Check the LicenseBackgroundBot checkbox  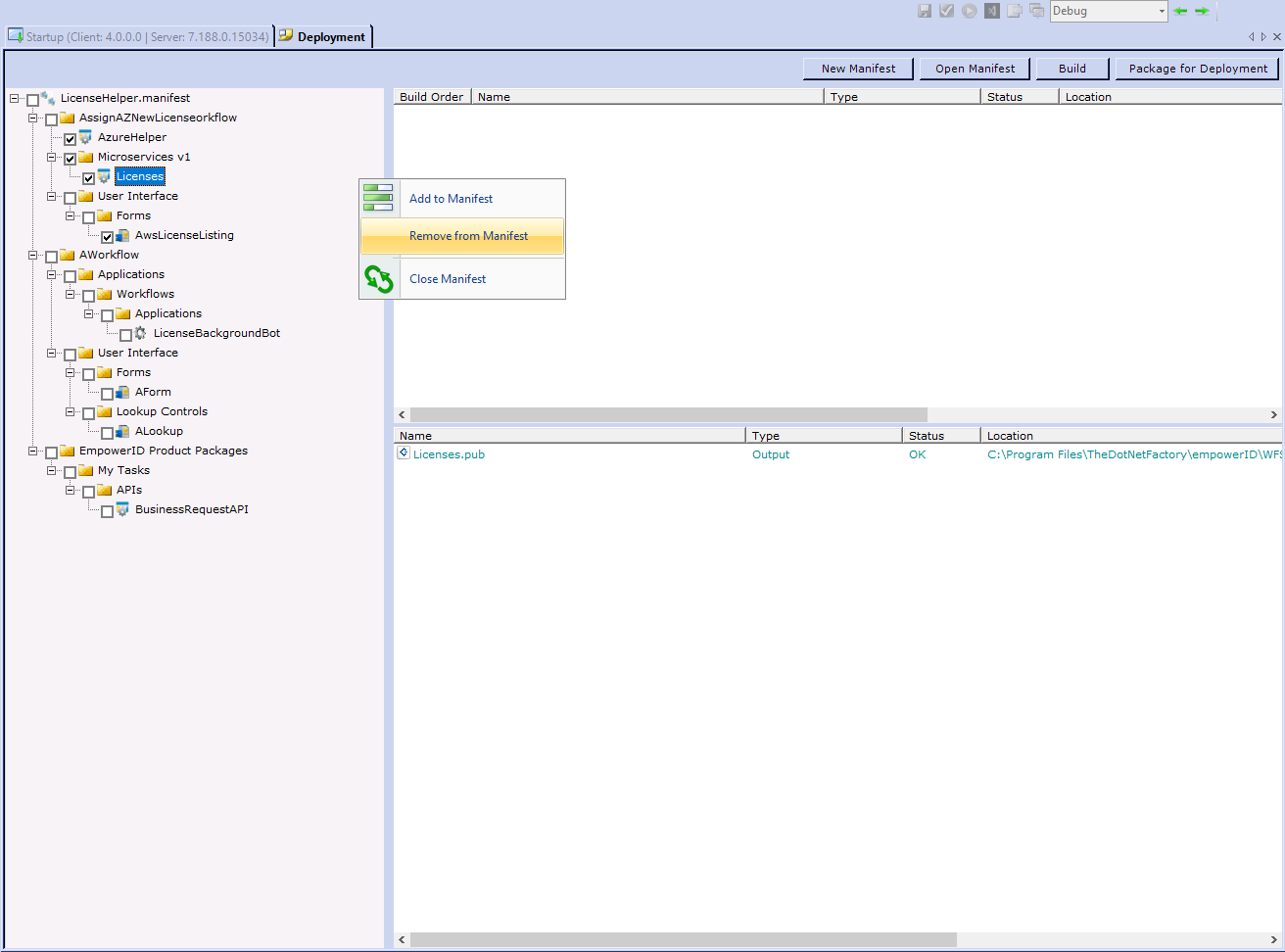pos(125,333)
